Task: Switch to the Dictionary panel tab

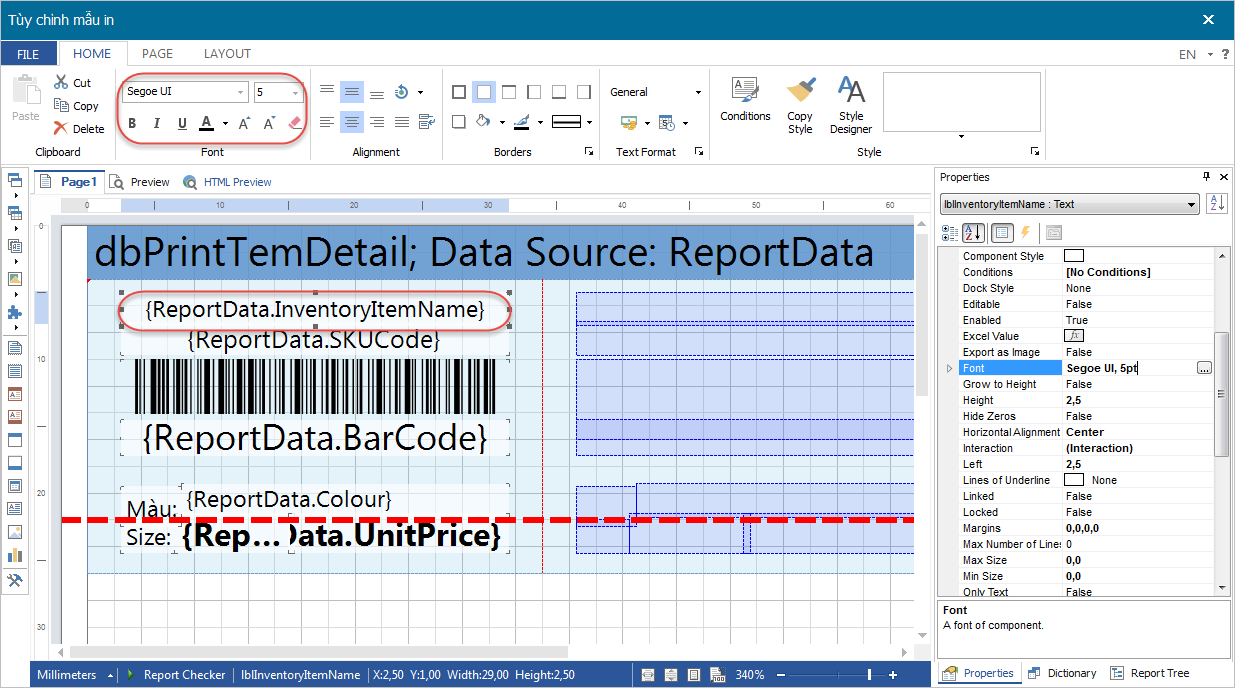Action: click(x=1062, y=674)
